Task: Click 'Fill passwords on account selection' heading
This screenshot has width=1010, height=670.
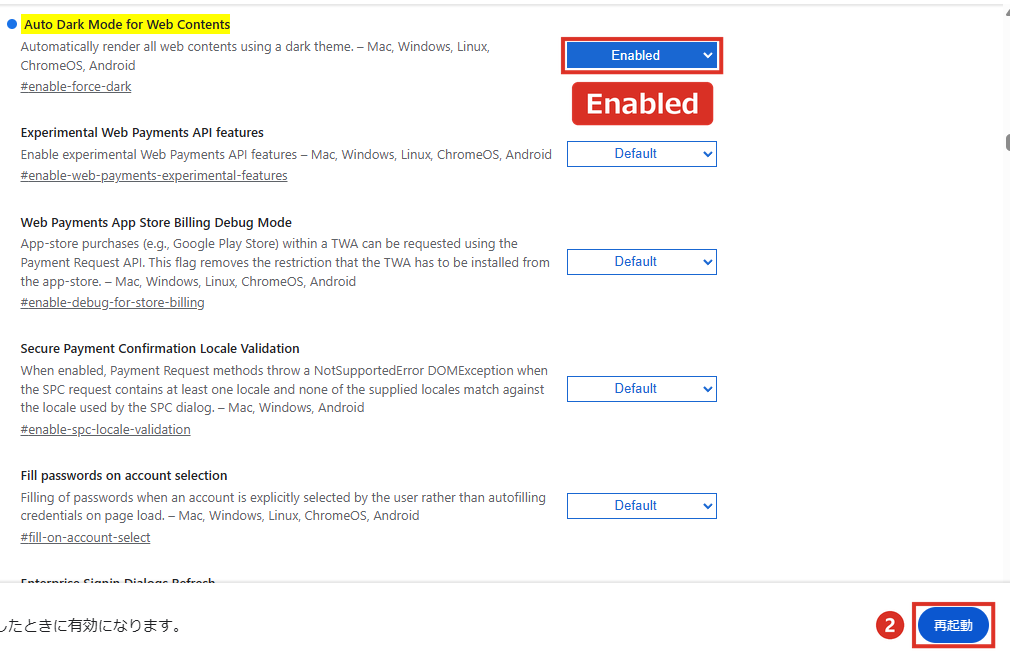Action: tap(124, 475)
